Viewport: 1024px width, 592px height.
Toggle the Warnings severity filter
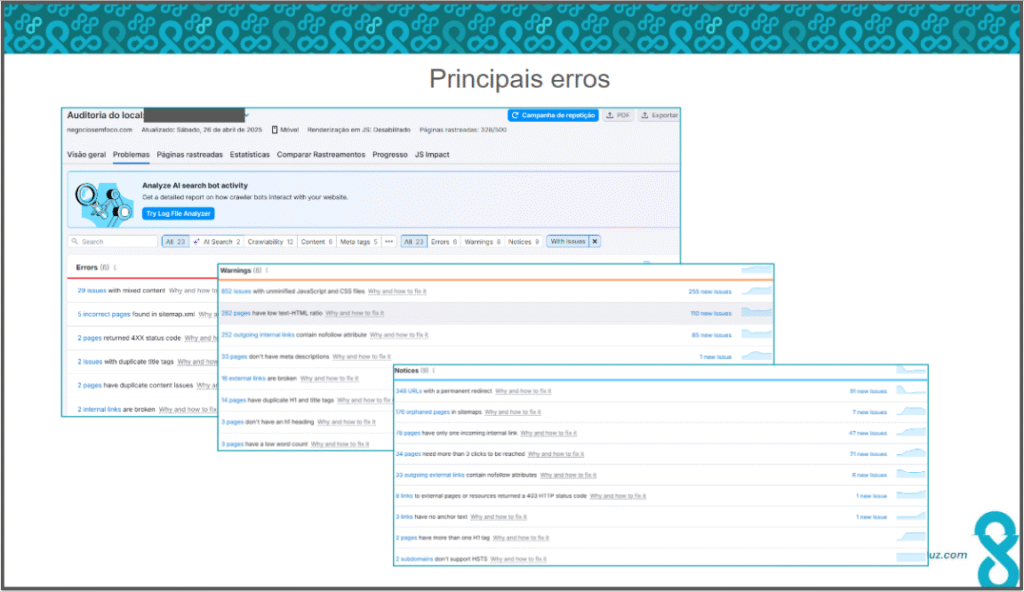[483, 242]
